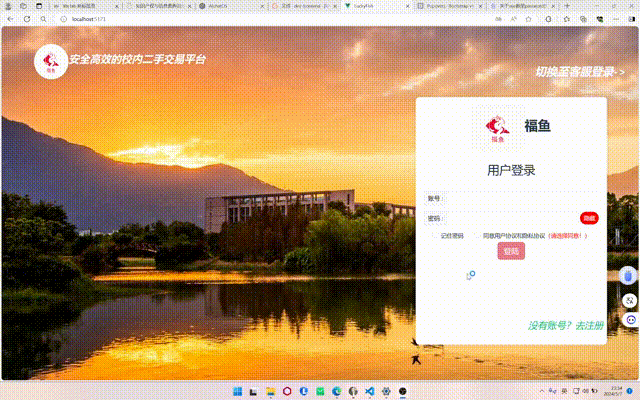640x400 pixels.
Task: Click the round 福鱼 logo at top left
Action: [51, 61]
